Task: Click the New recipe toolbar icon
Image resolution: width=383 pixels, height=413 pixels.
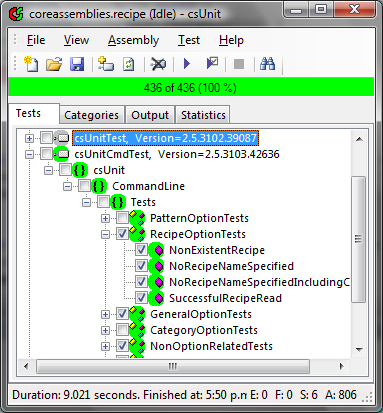Action: (x=31, y=64)
